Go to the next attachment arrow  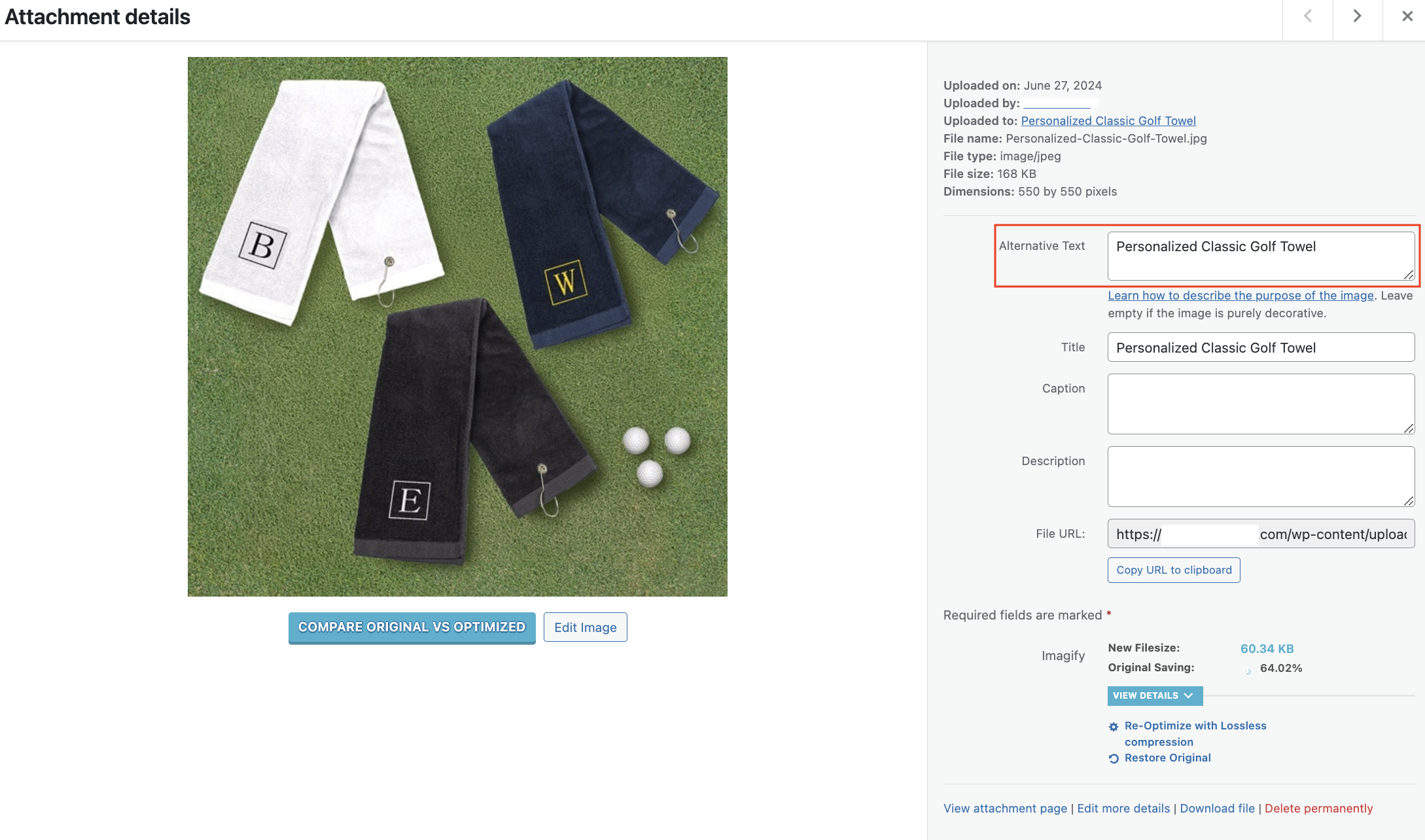point(1358,17)
